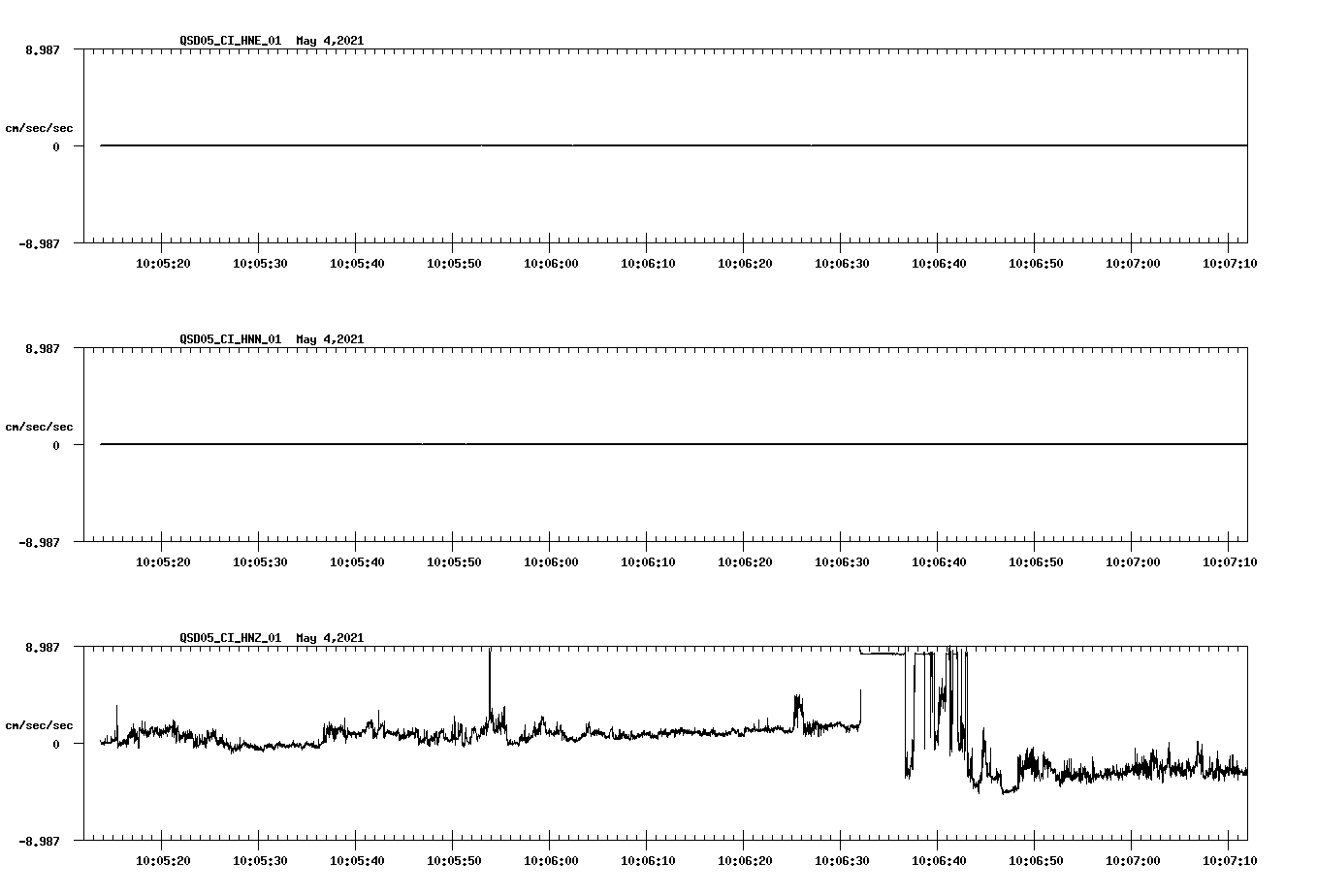Select the 10:05:20 time tick on top plot
The height and width of the screenshot is (896, 1317).
[165, 262]
